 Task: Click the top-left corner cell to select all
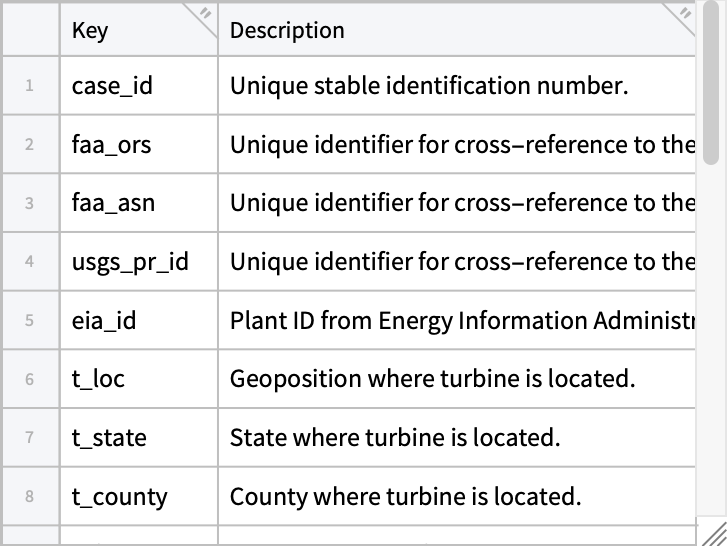click(x=30, y=30)
